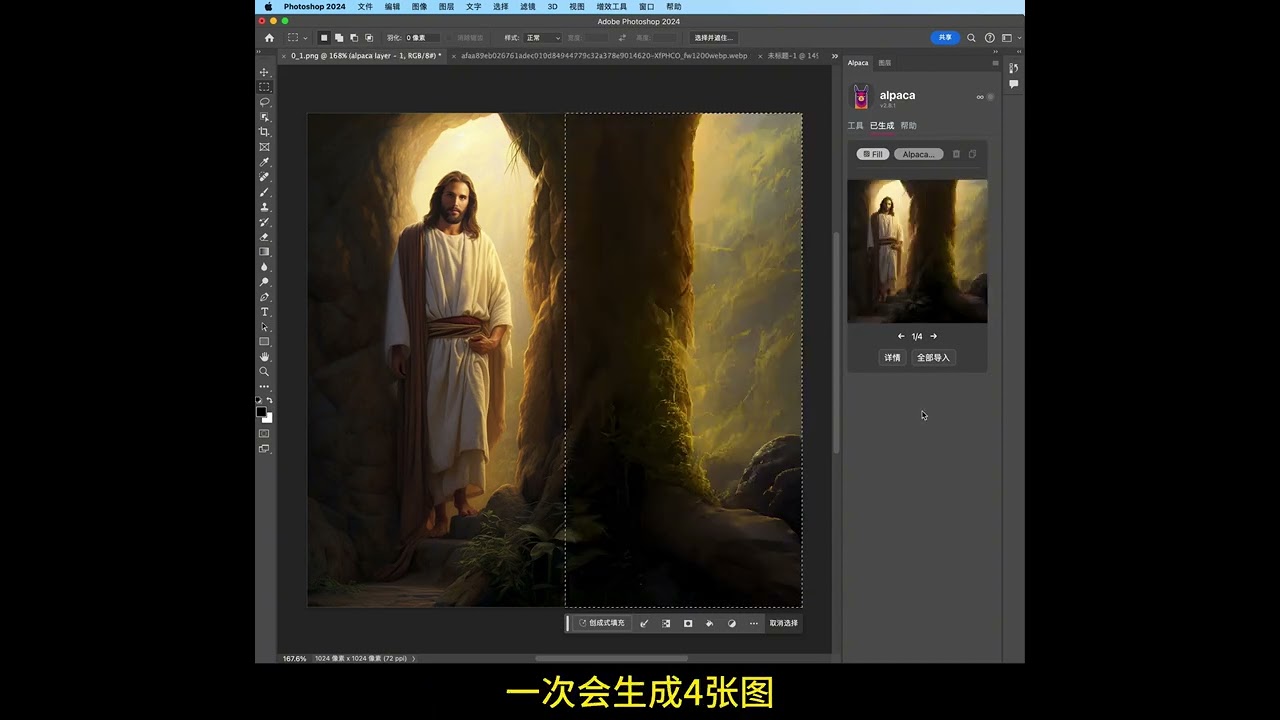Open the Alpaca panel options menu
This screenshot has width=1280, height=720.
995,63
